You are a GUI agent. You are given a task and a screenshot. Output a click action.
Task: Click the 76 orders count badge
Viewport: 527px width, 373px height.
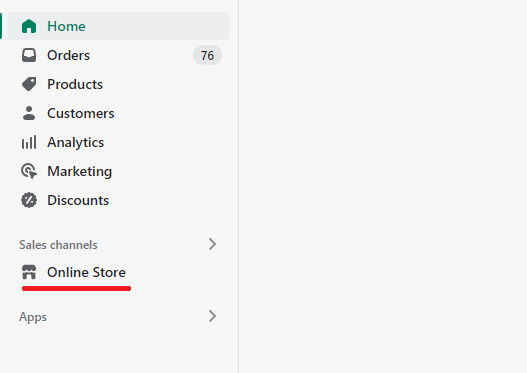[207, 55]
